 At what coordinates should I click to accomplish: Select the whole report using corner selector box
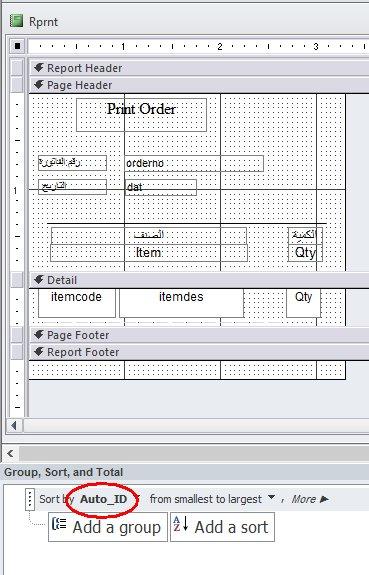pos(17,46)
